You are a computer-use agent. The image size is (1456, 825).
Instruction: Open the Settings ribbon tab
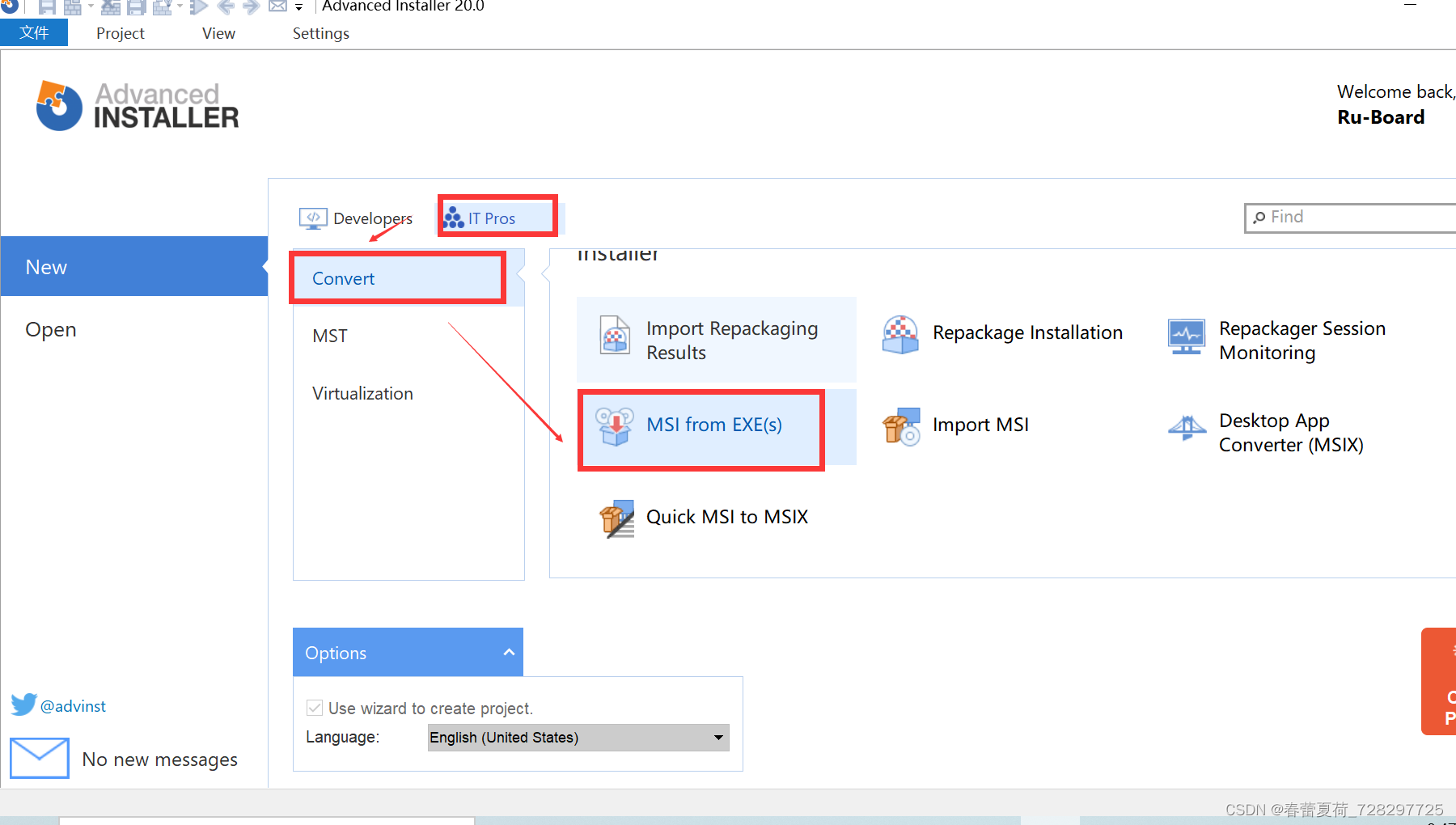[320, 33]
